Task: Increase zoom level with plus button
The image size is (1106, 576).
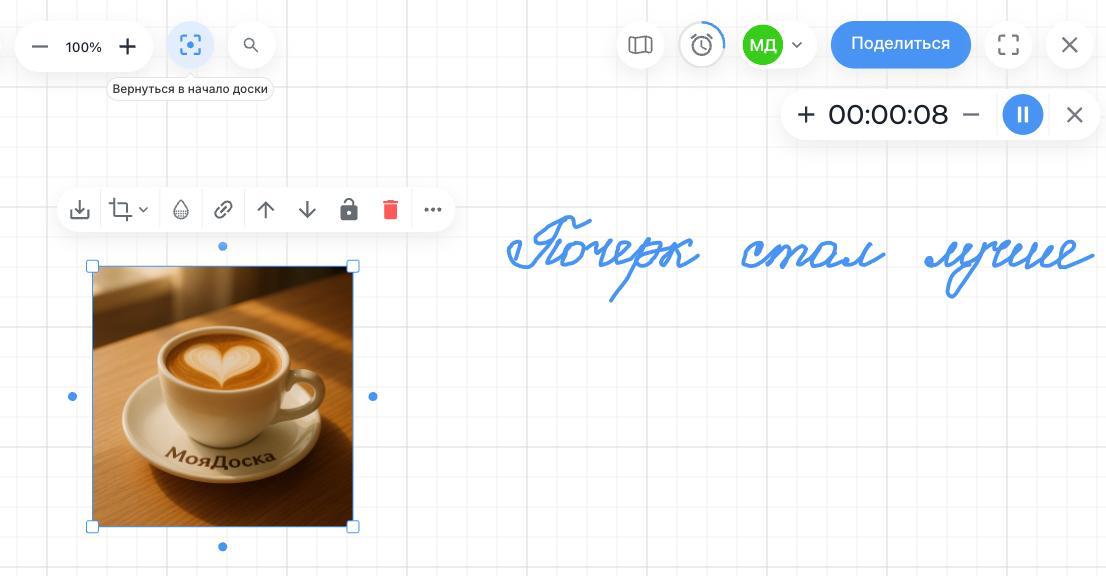Action: coord(127,46)
